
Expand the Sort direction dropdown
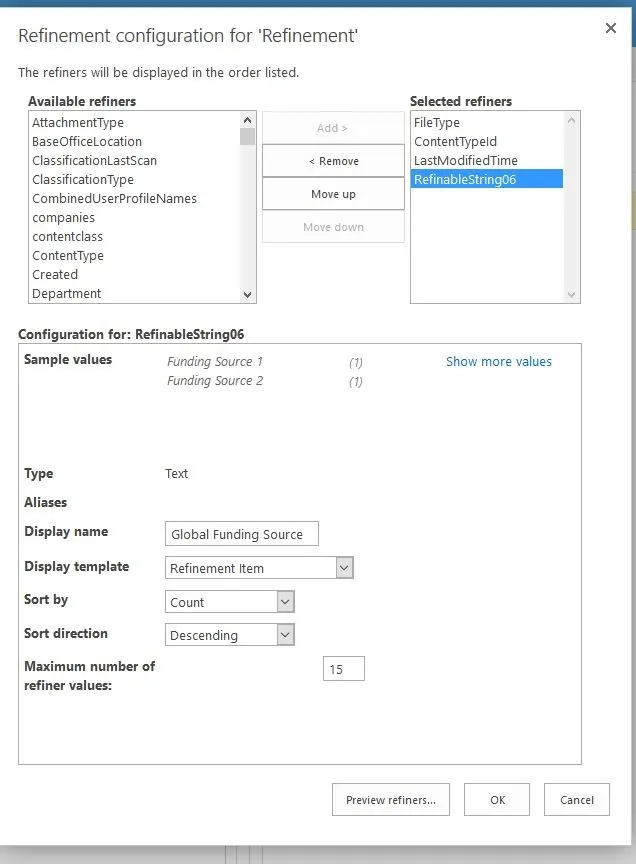coord(229,635)
